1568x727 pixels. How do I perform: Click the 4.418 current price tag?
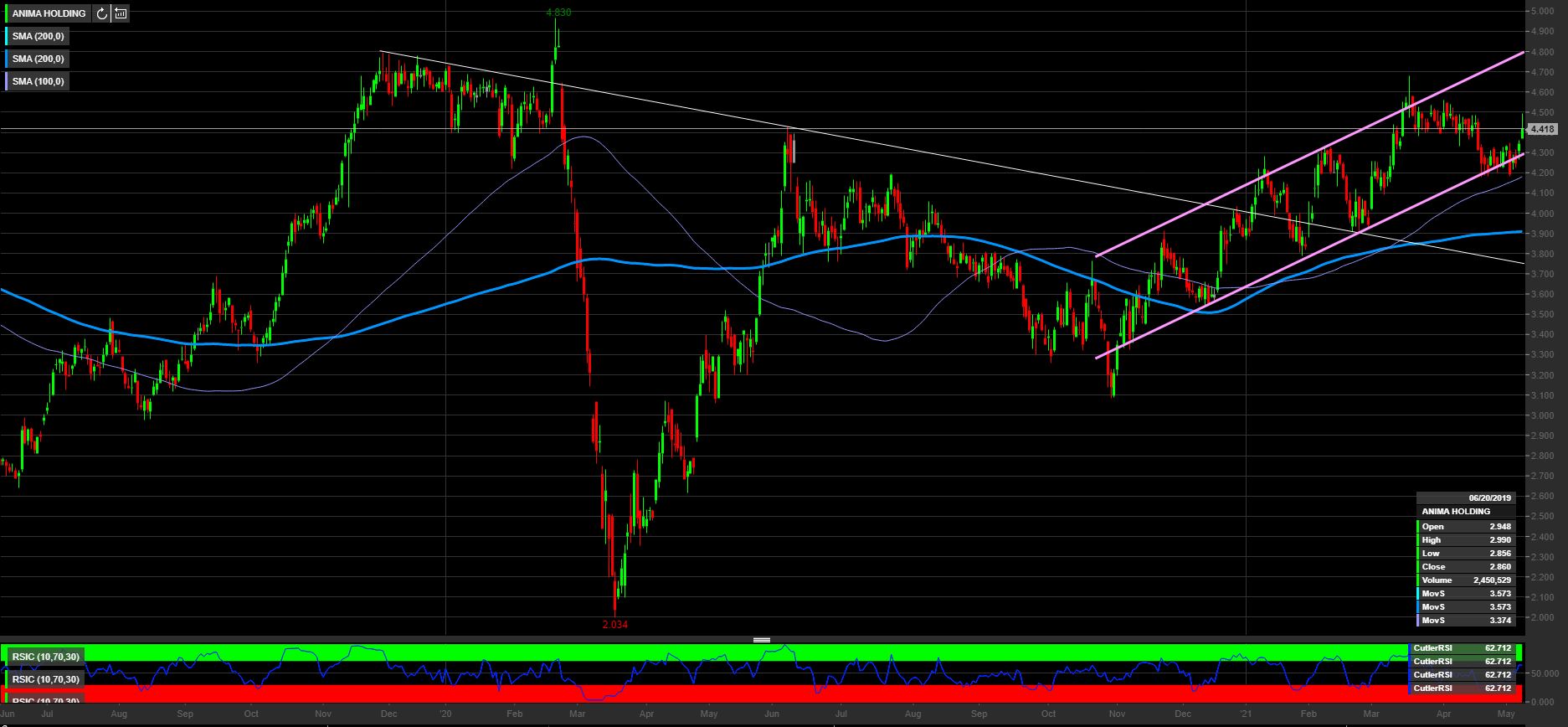pos(1541,129)
